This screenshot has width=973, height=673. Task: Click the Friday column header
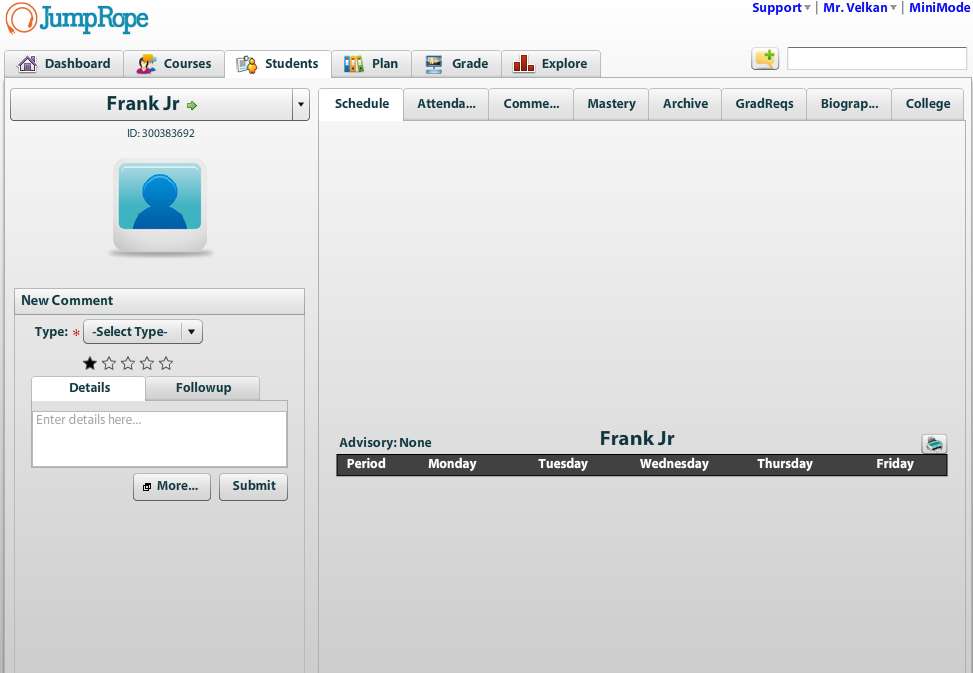[x=894, y=464]
